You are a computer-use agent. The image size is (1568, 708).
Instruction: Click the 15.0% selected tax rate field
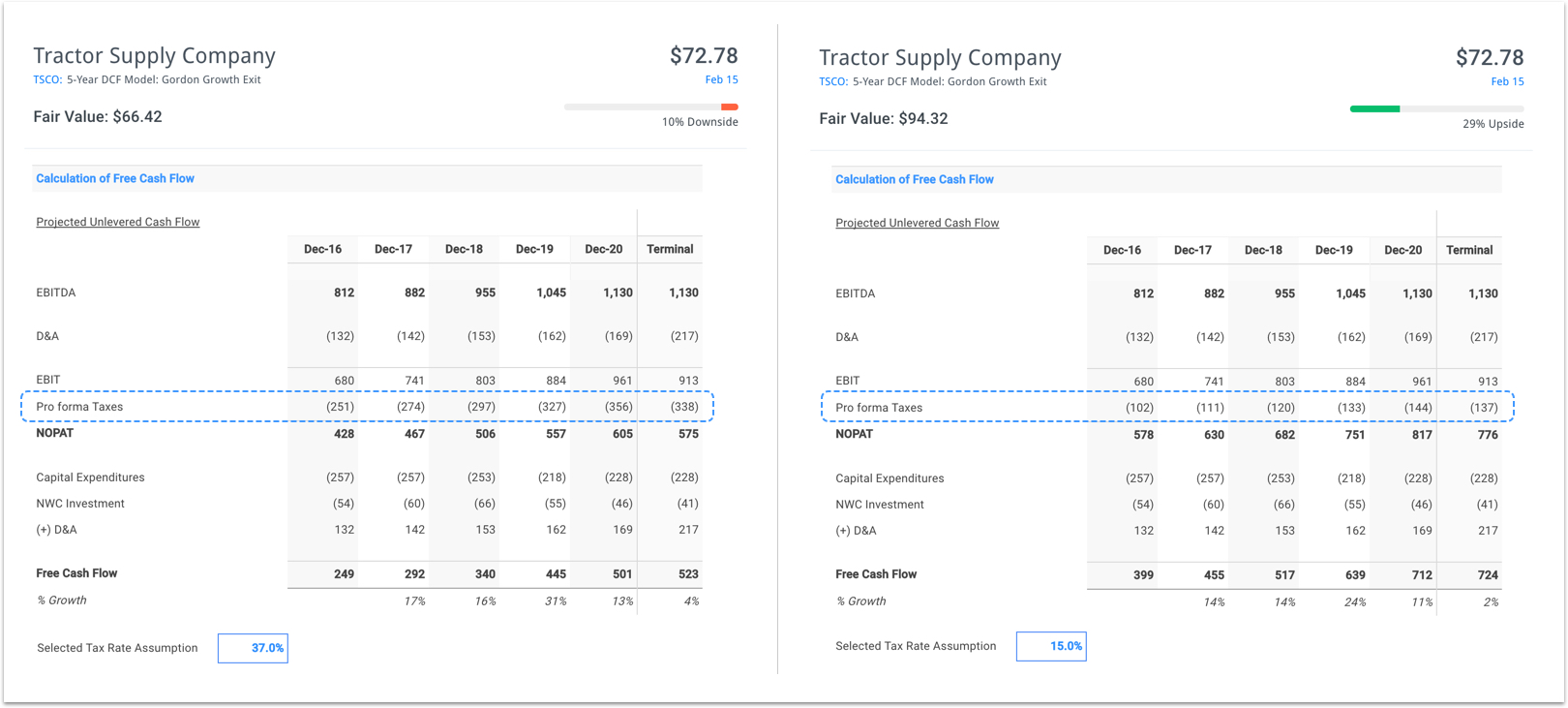pos(1051,646)
